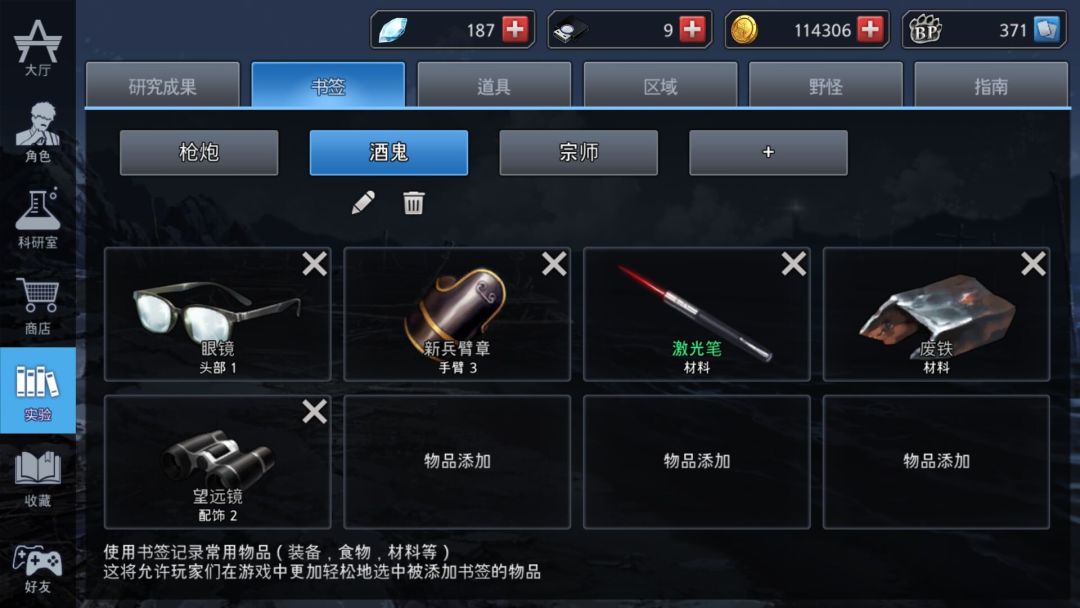Open the 商店 shopping cart
1080x608 pixels.
coord(38,305)
